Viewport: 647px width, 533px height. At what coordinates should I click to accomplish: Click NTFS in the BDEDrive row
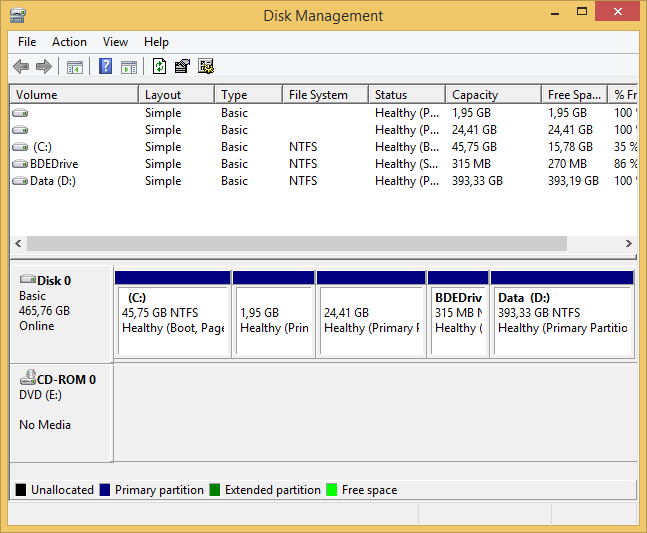coord(303,164)
